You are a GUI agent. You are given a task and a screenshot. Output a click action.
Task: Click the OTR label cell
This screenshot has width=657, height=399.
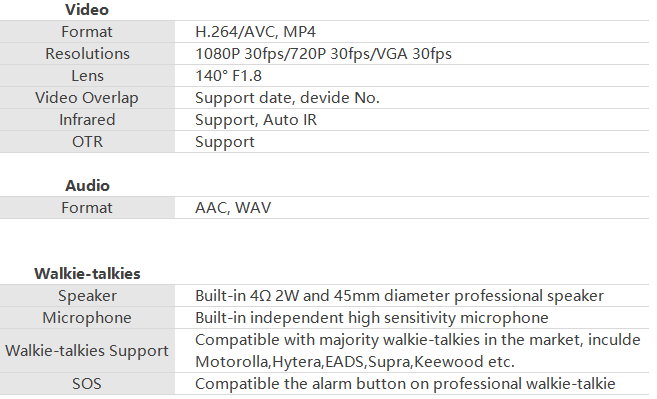[x=87, y=142]
